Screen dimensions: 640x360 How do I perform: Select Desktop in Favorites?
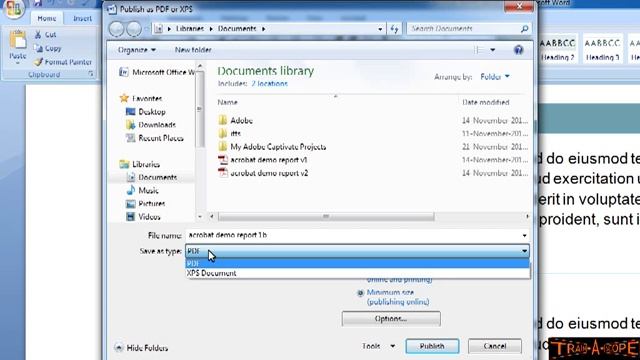(146, 112)
